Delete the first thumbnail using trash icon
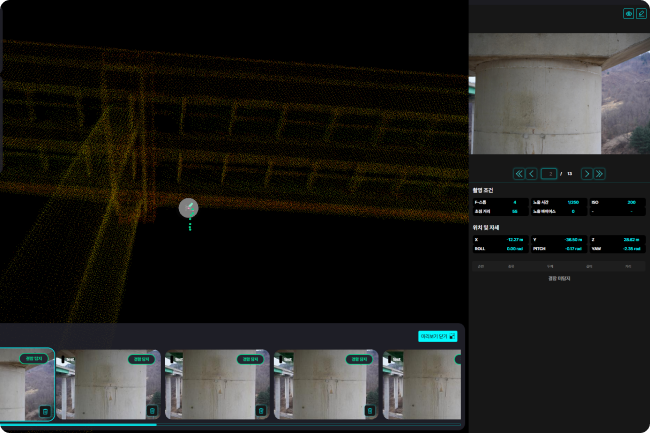The image size is (650, 433). pos(44,410)
